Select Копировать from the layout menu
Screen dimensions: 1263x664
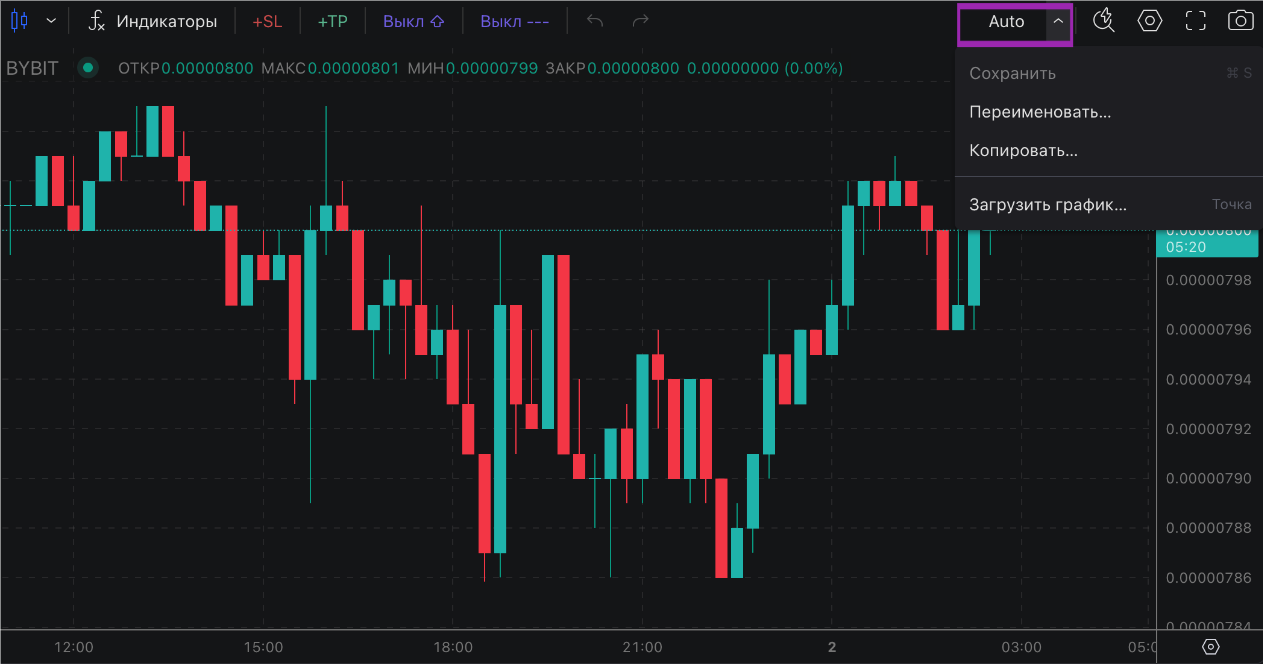coord(1023,151)
